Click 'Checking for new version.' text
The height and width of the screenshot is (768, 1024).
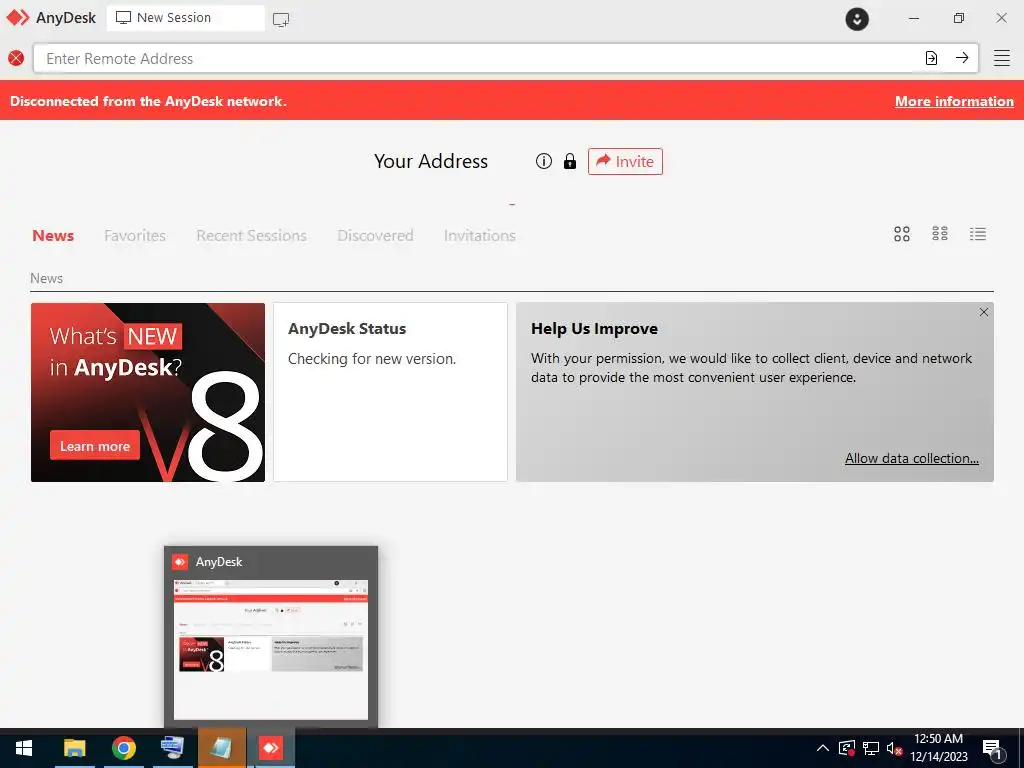point(372,359)
